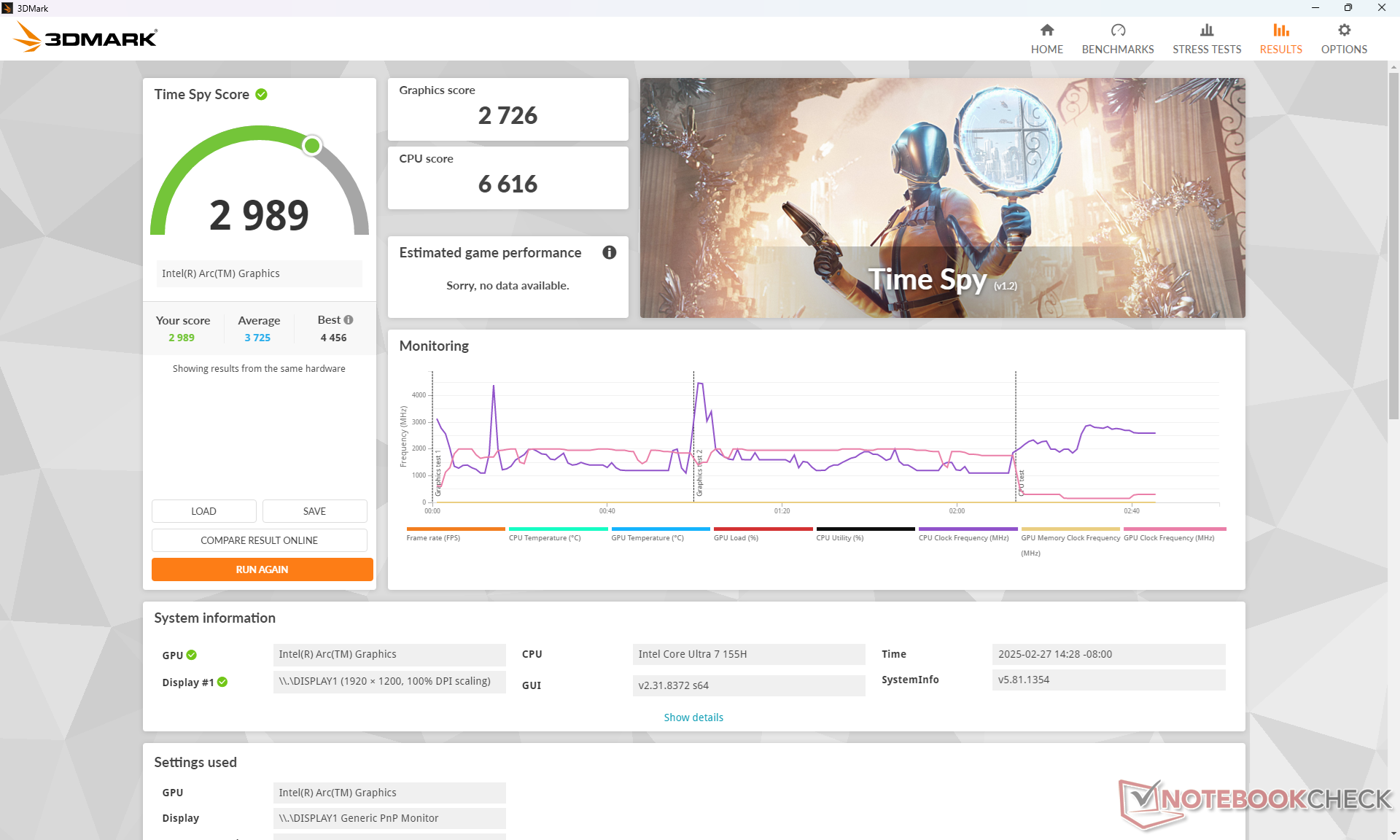Click the 3DMark title bar app icon

coord(7,8)
